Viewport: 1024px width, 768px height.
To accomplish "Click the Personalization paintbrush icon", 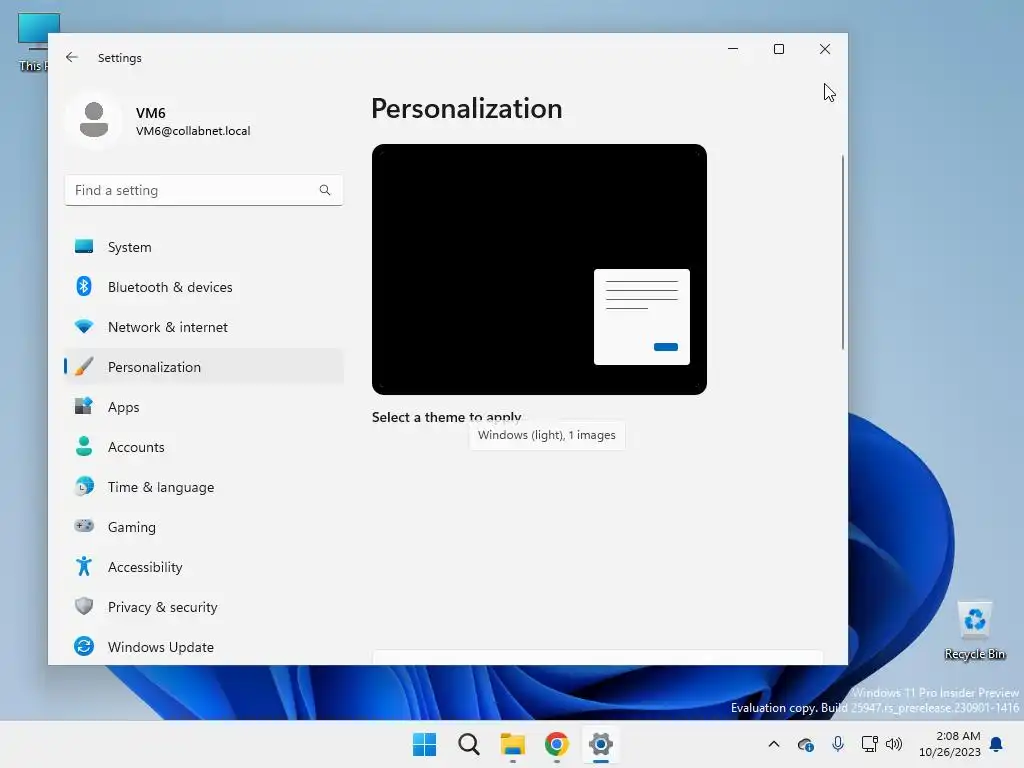I will point(84,366).
